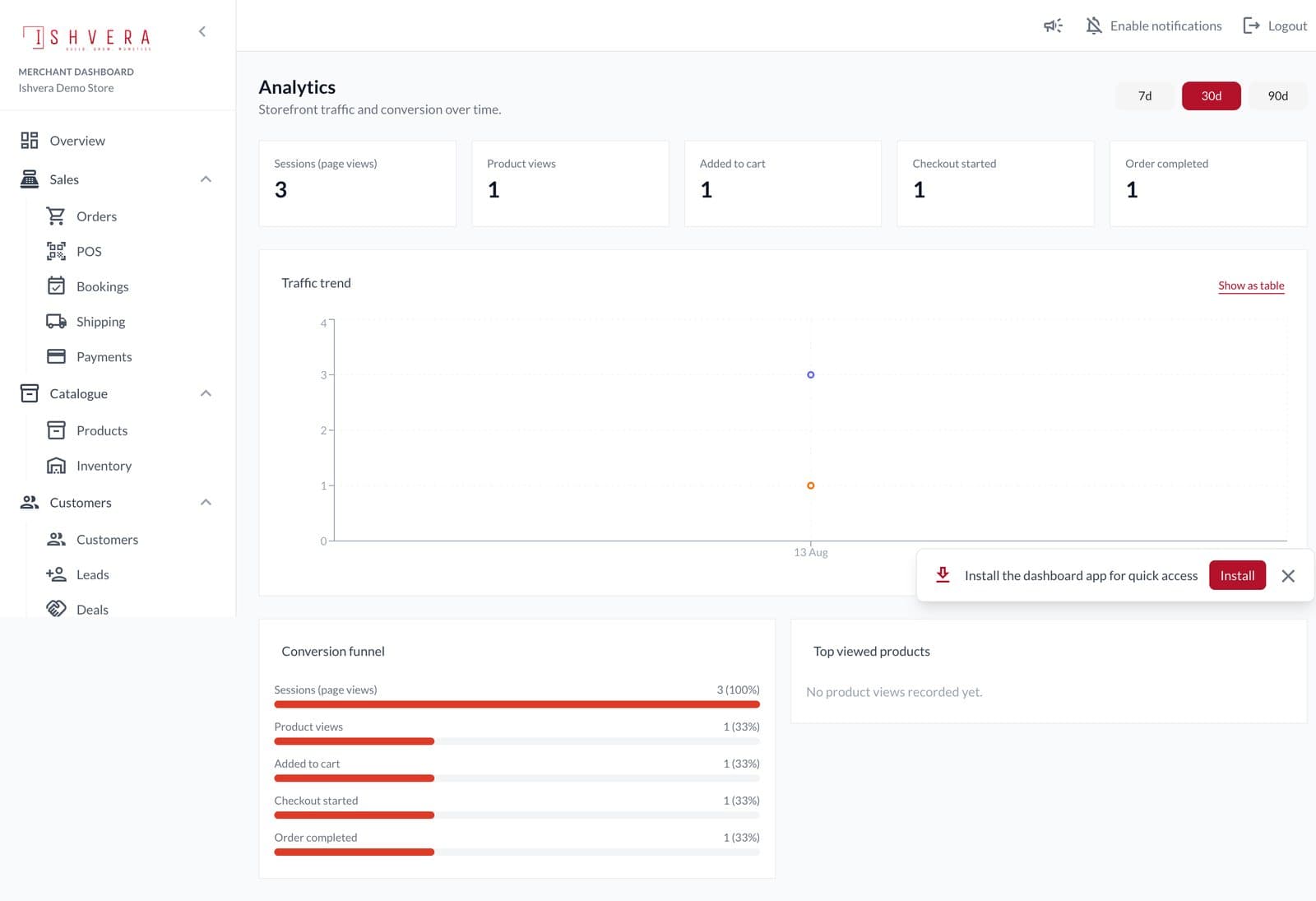Click the muted bell notifications icon
Image resolution: width=1316 pixels, height=901 pixels.
click(1094, 26)
